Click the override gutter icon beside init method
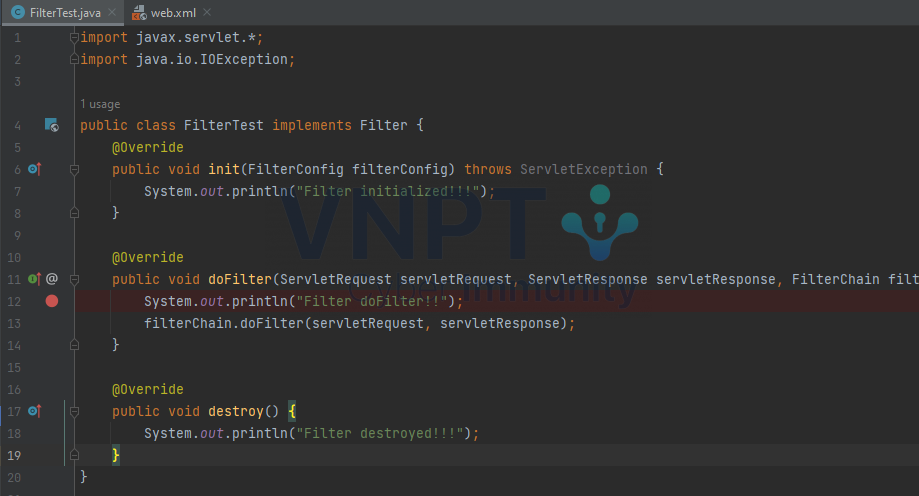 [35, 170]
